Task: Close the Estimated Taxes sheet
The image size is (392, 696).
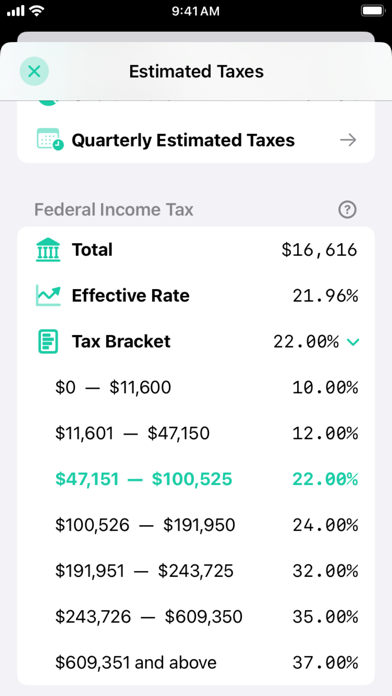Action: coord(34,71)
